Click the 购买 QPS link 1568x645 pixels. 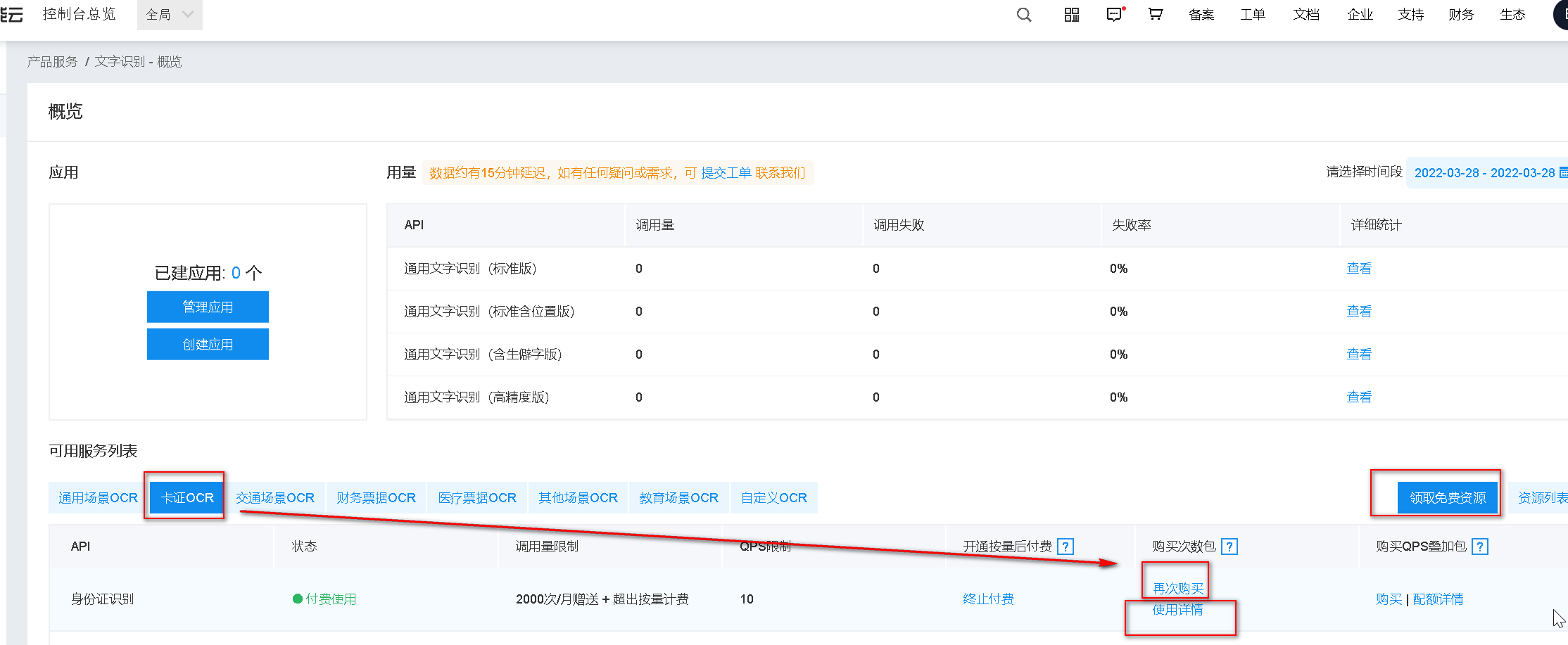pos(1389,599)
